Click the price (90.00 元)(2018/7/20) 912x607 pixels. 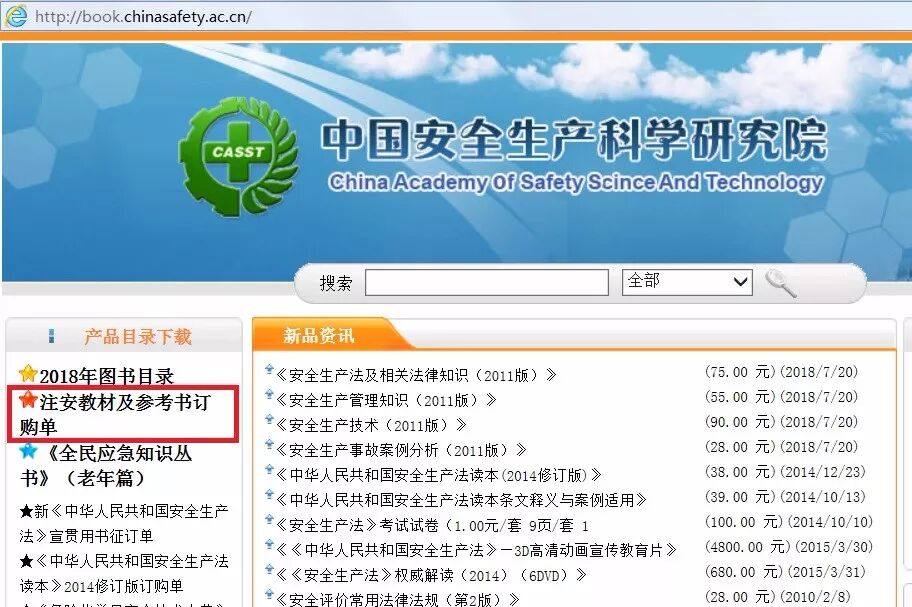point(781,422)
